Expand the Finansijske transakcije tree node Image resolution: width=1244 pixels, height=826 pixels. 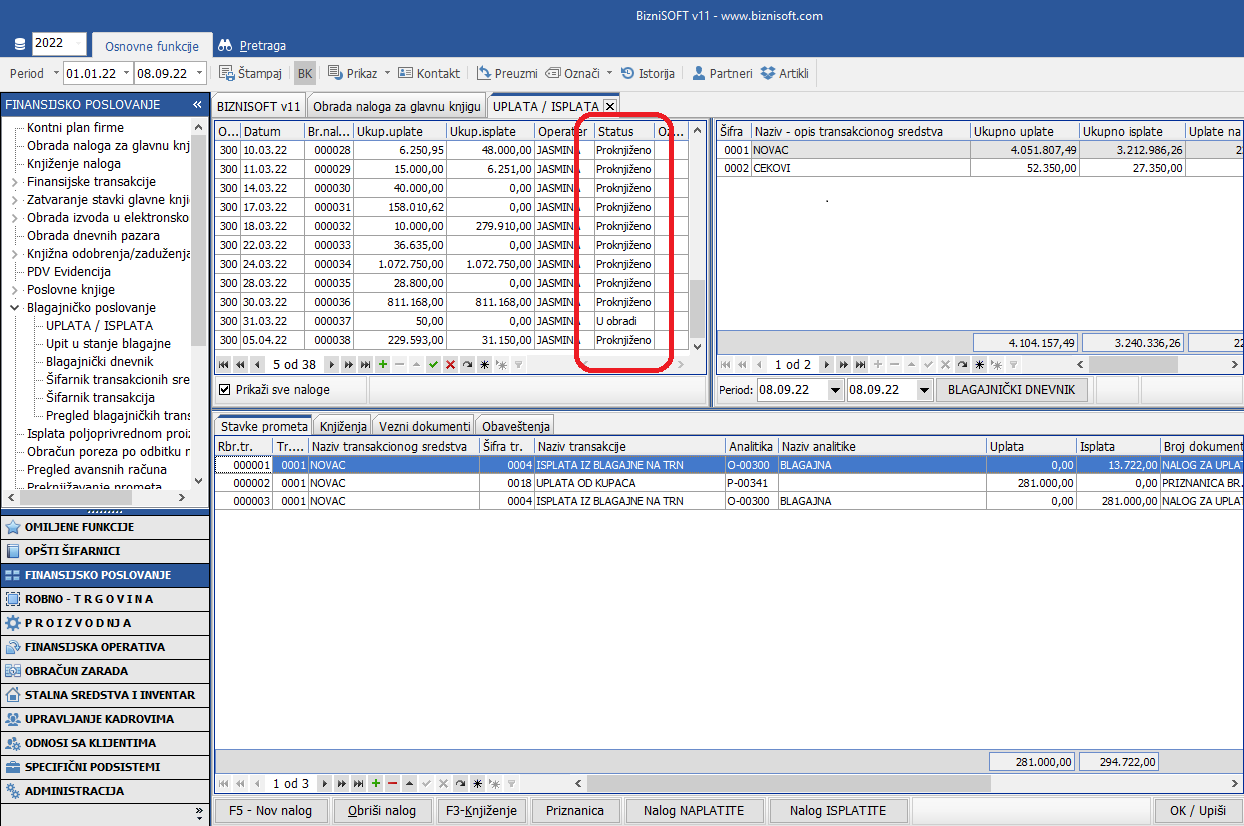[15, 182]
